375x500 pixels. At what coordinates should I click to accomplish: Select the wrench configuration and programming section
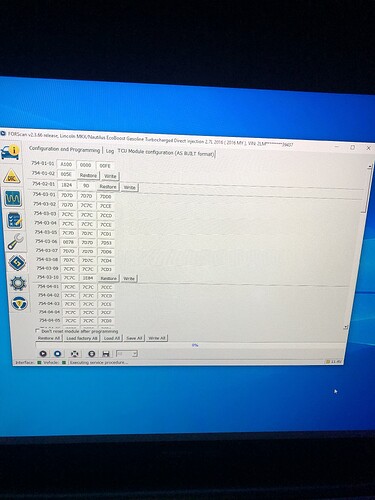15,242
